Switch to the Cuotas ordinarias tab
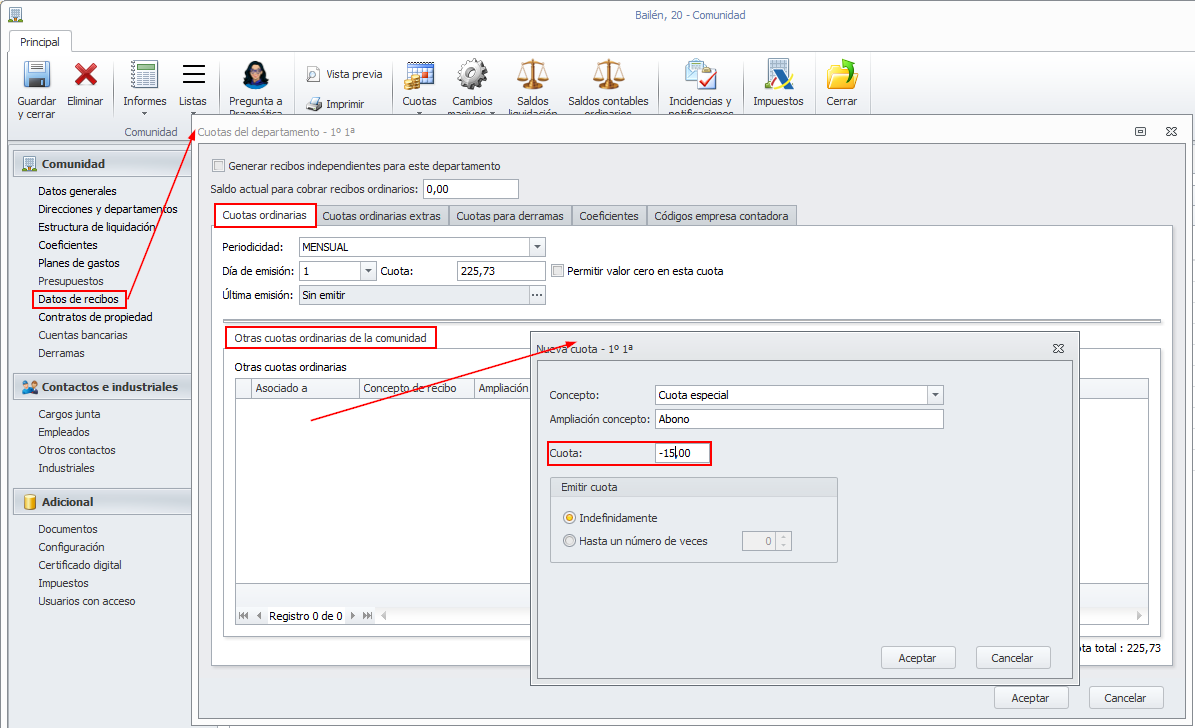Image resolution: width=1195 pixels, height=728 pixels. click(x=264, y=216)
